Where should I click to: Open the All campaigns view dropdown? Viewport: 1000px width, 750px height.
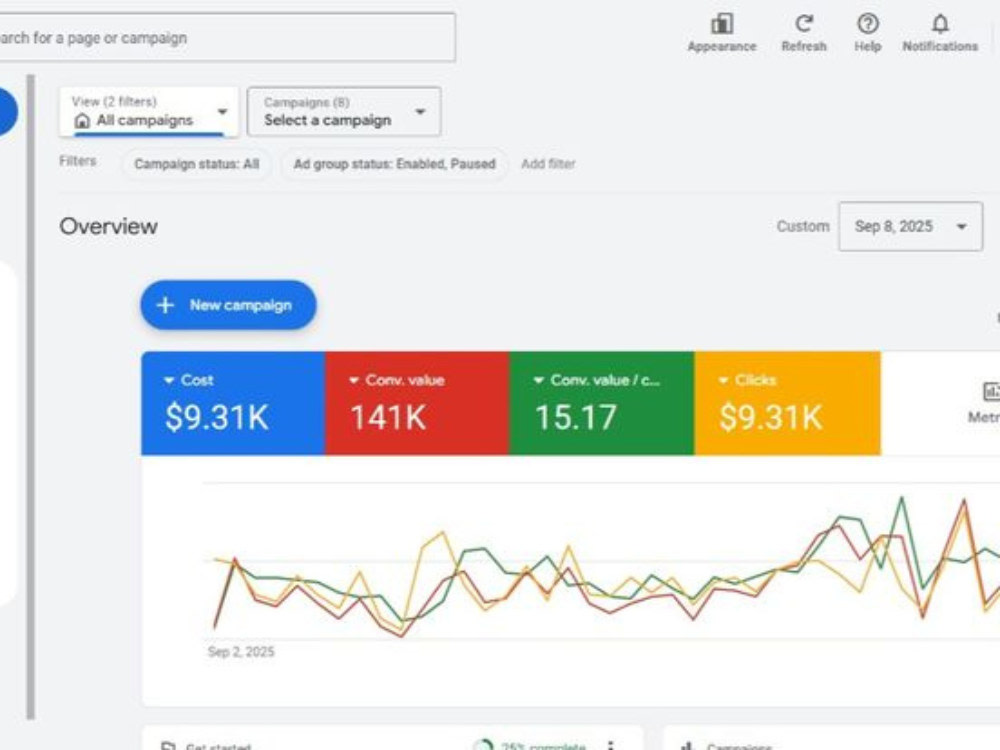click(x=149, y=112)
